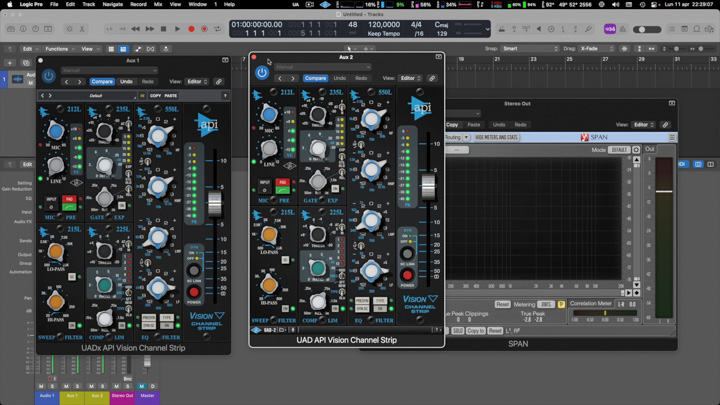Open the media Browsers icon at far right
The width and height of the screenshot is (720, 405).
click(x=709, y=29)
